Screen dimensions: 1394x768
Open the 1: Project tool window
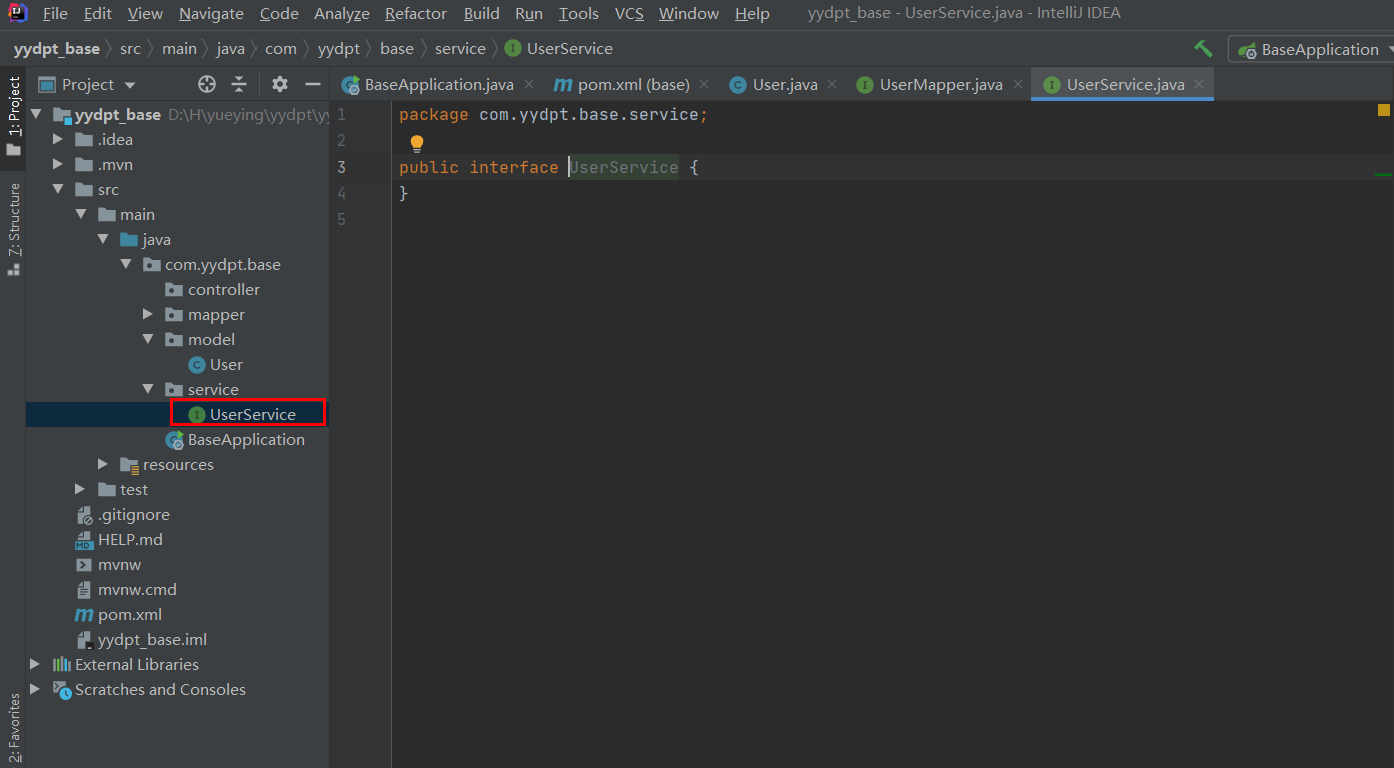(x=13, y=115)
